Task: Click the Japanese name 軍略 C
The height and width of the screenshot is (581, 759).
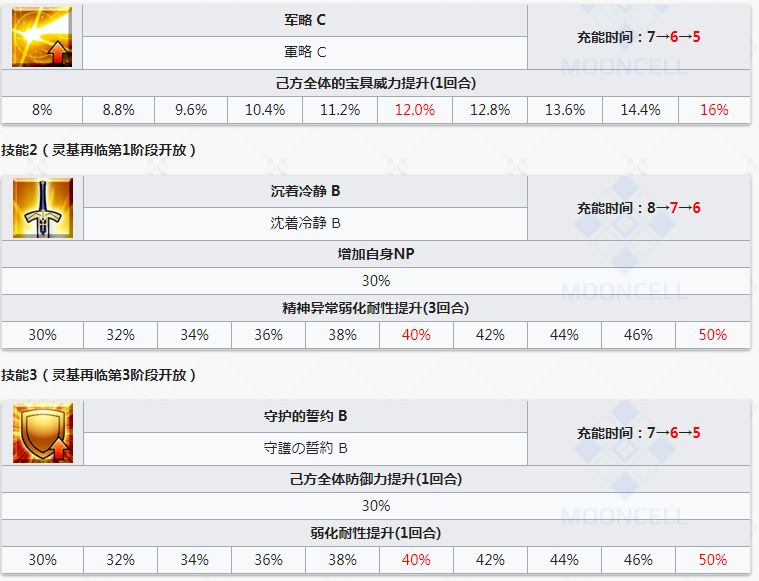Action: click(305, 52)
